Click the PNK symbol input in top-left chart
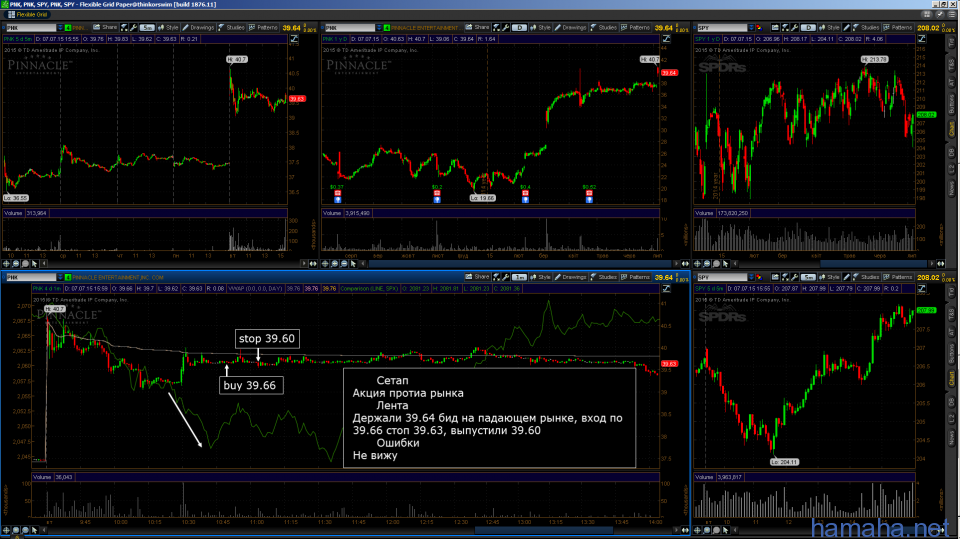The height and width of the screenshot is (539, 960). pos(30,28)
